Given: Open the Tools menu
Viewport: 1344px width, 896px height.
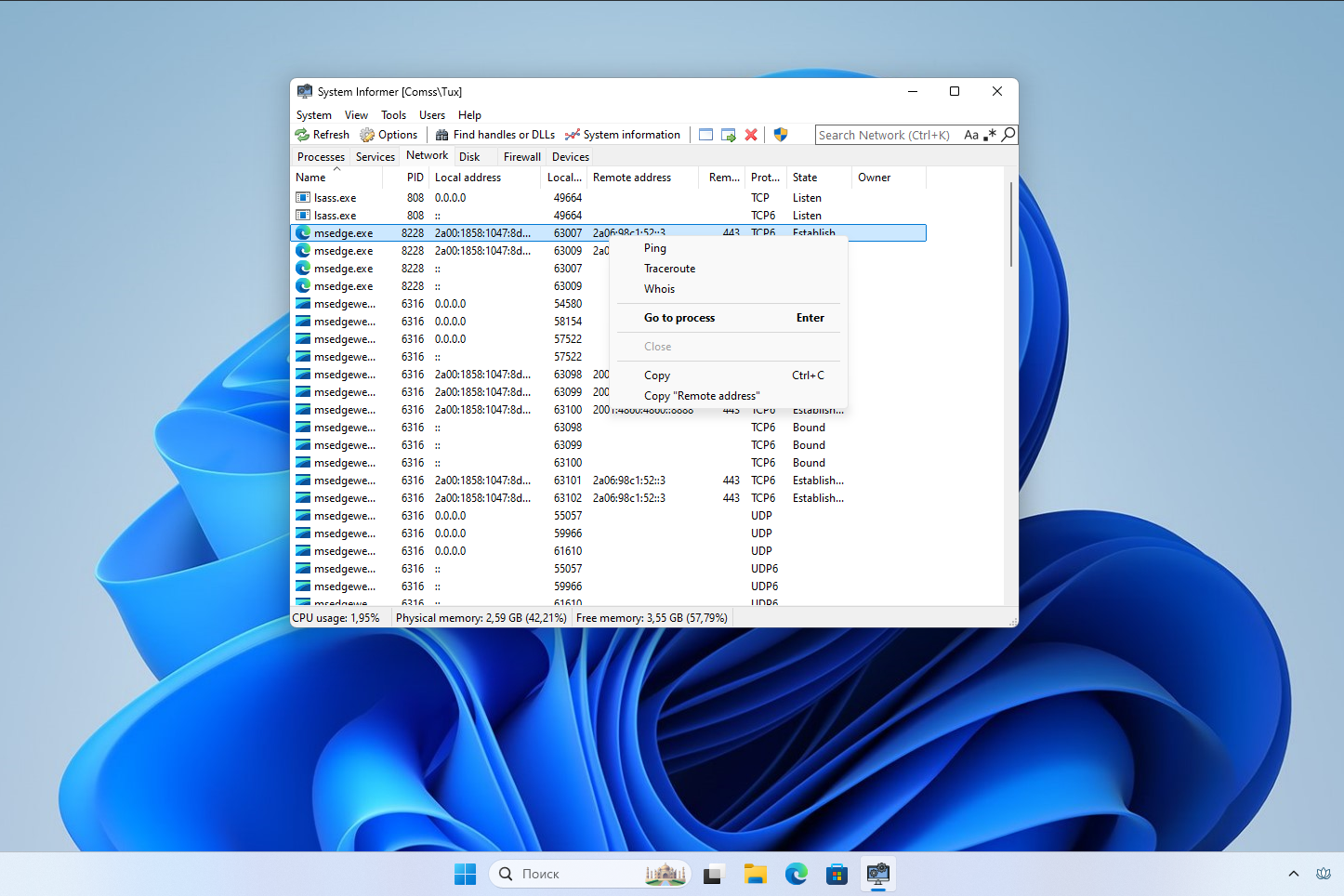Looking at the screenshot, I should coord(393,115).
